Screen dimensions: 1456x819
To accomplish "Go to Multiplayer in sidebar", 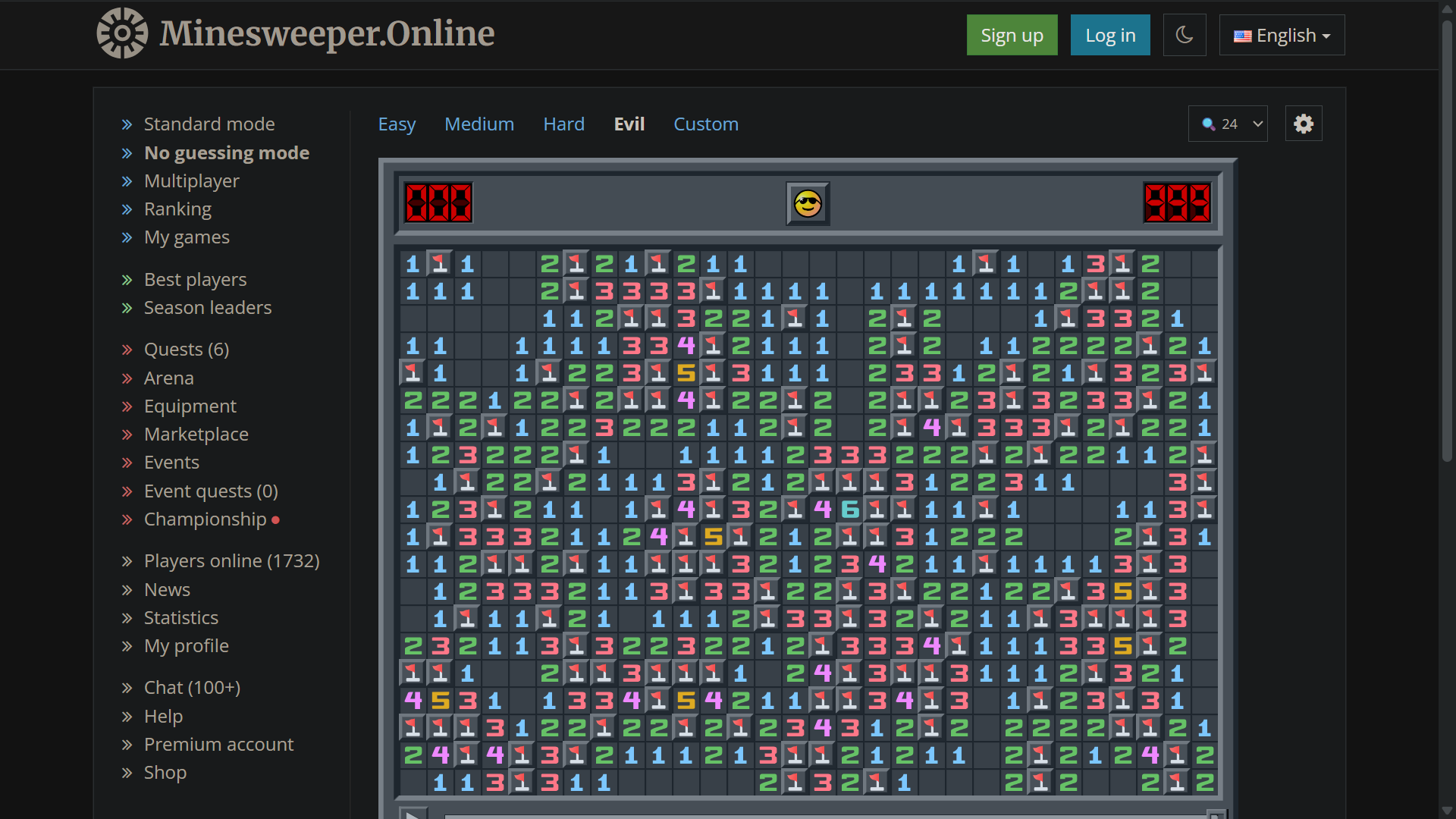I will [x=191, y=180].
